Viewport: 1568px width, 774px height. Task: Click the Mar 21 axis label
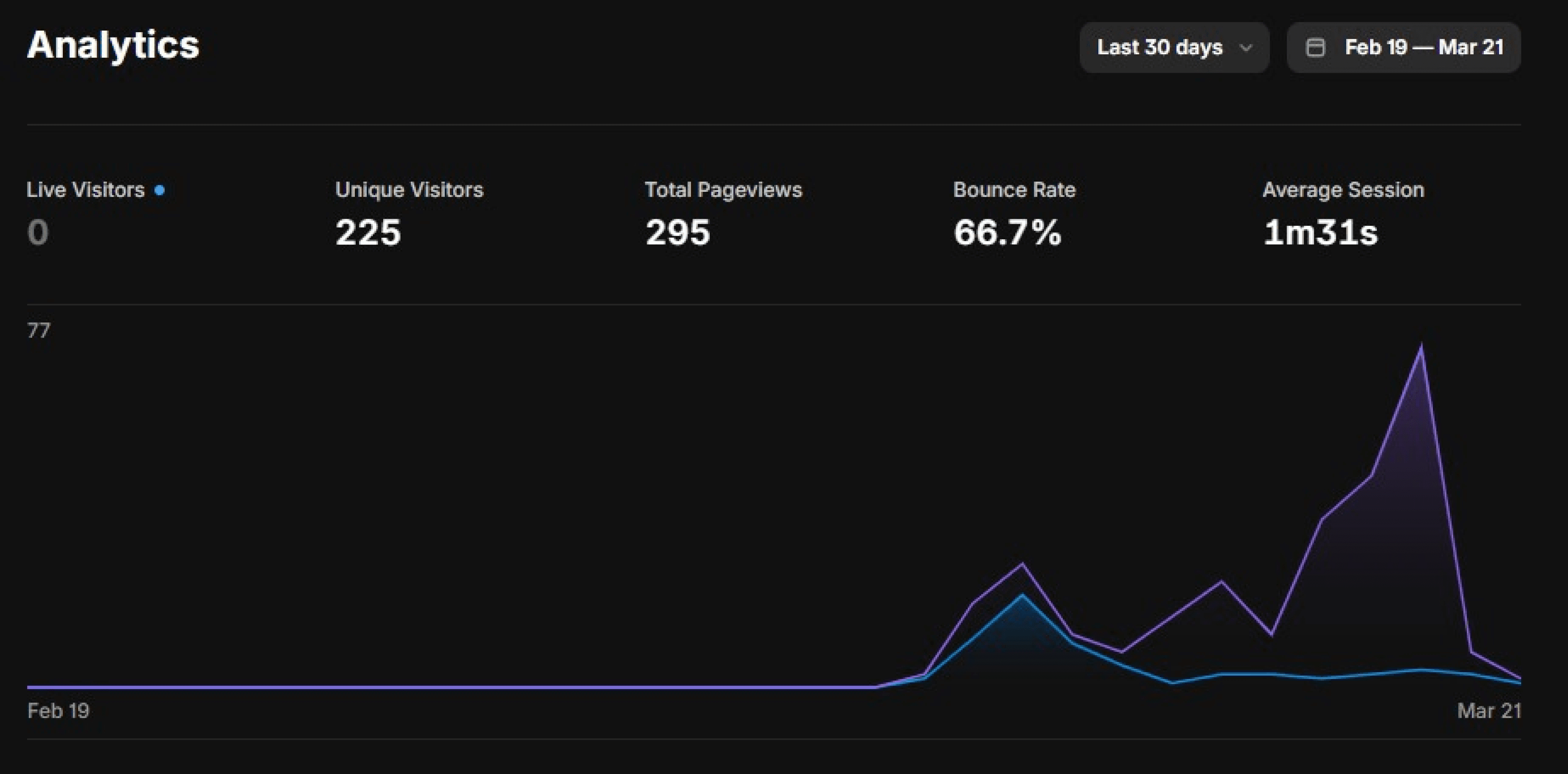1489,711
